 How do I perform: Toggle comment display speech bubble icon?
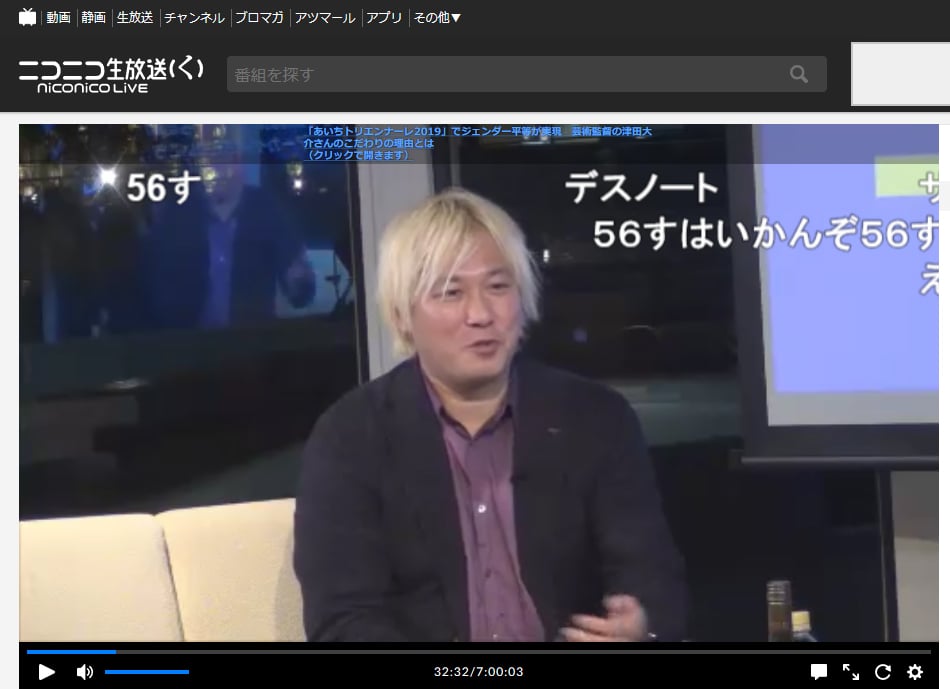[x=819, y=671]
